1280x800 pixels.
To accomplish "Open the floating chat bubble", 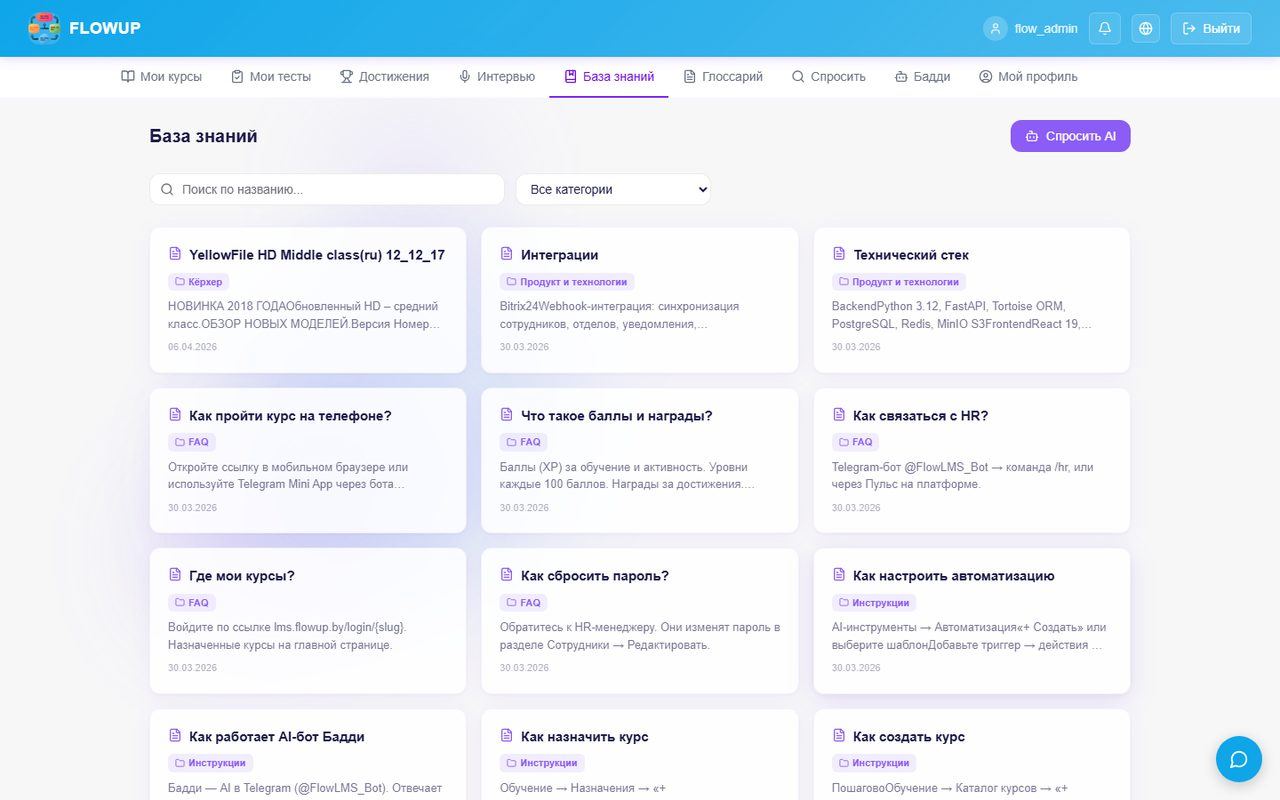I will (1238, 759).
